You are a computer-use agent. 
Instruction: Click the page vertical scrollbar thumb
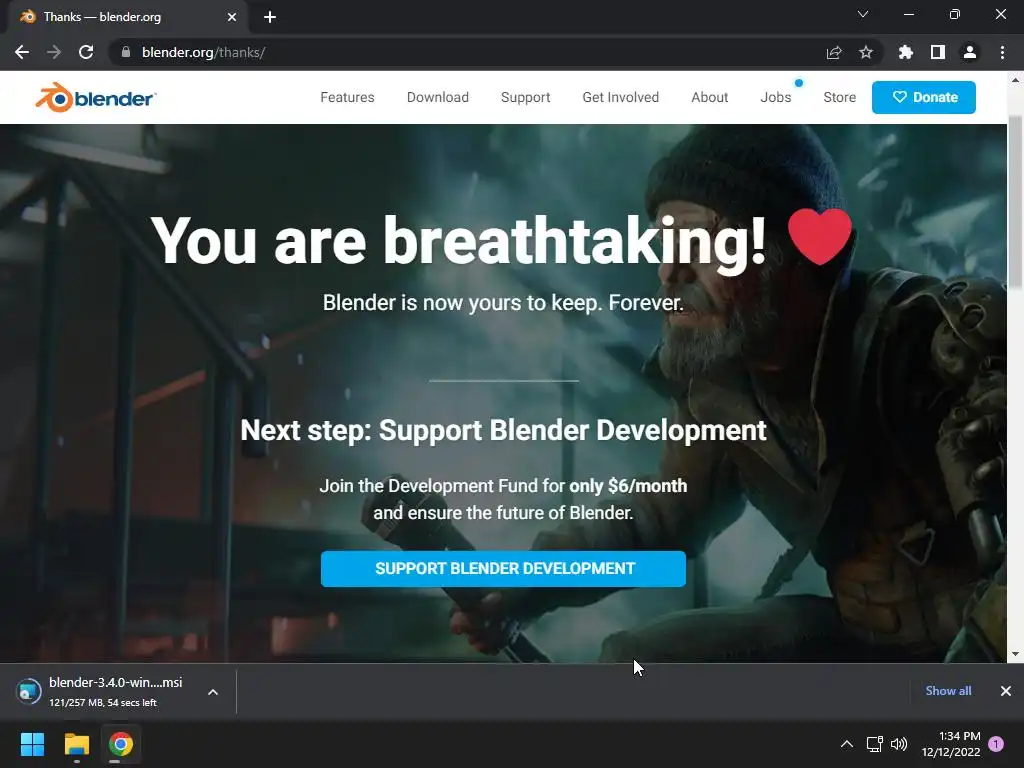point(1015,201)
